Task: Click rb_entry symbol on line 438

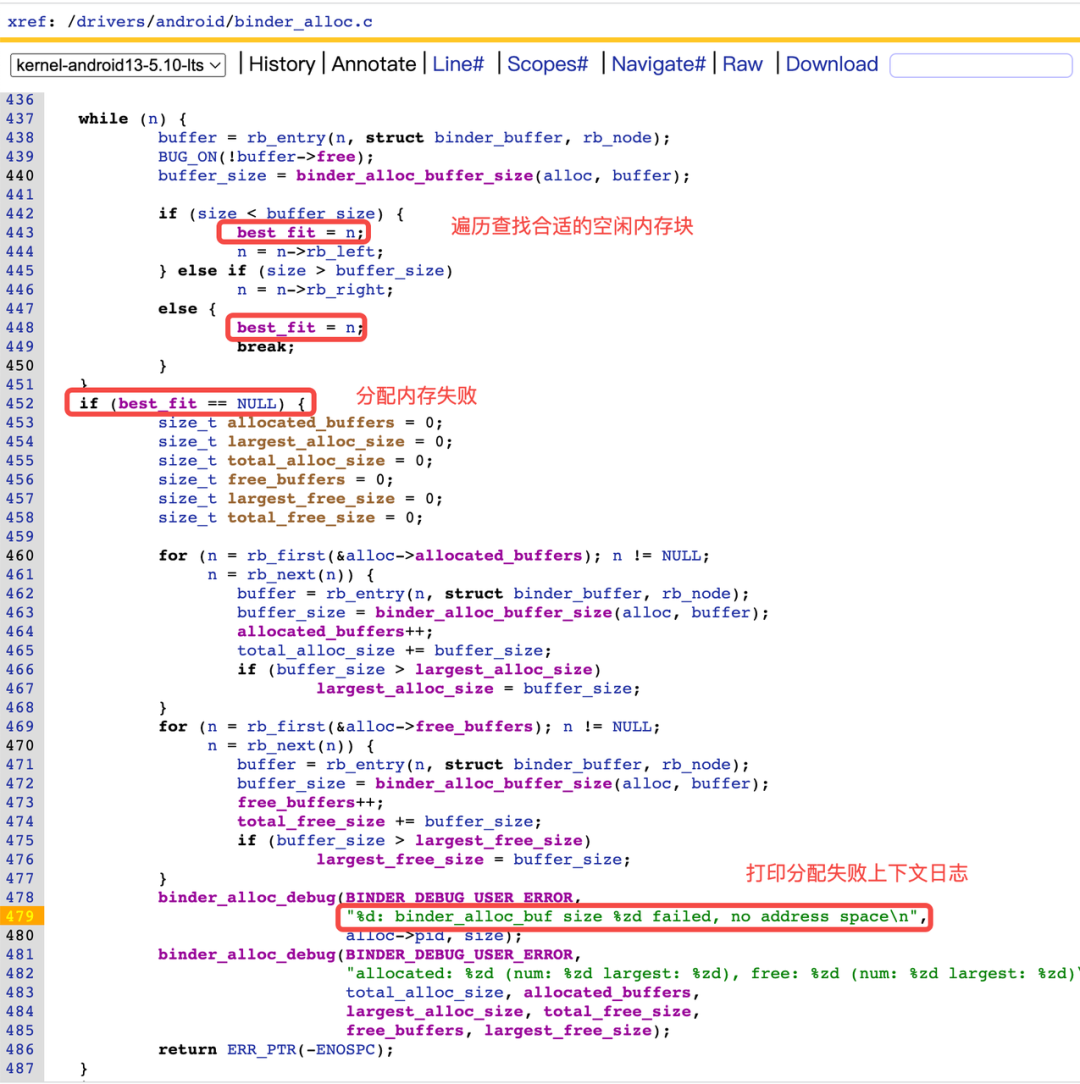Action: coord(286,138)
